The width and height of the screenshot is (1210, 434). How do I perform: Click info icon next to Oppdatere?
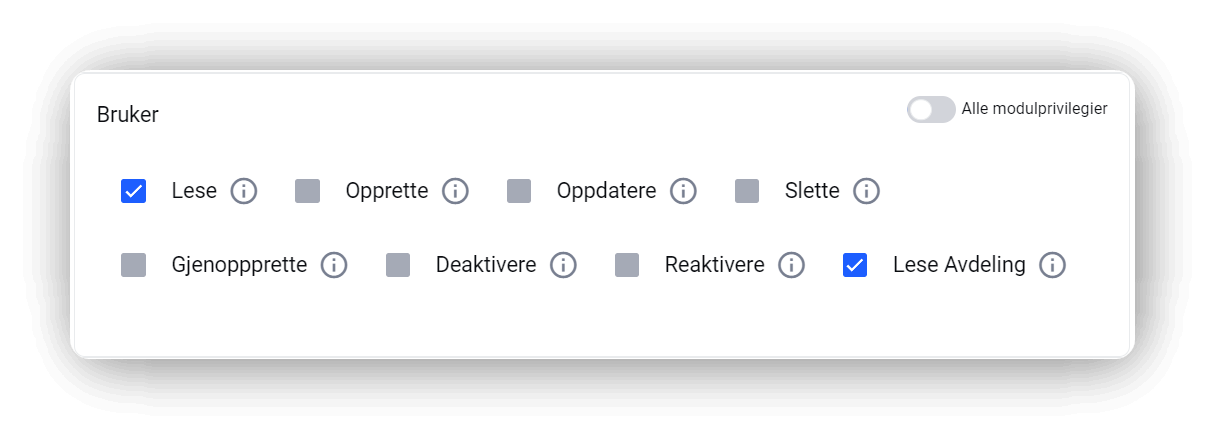683,191
